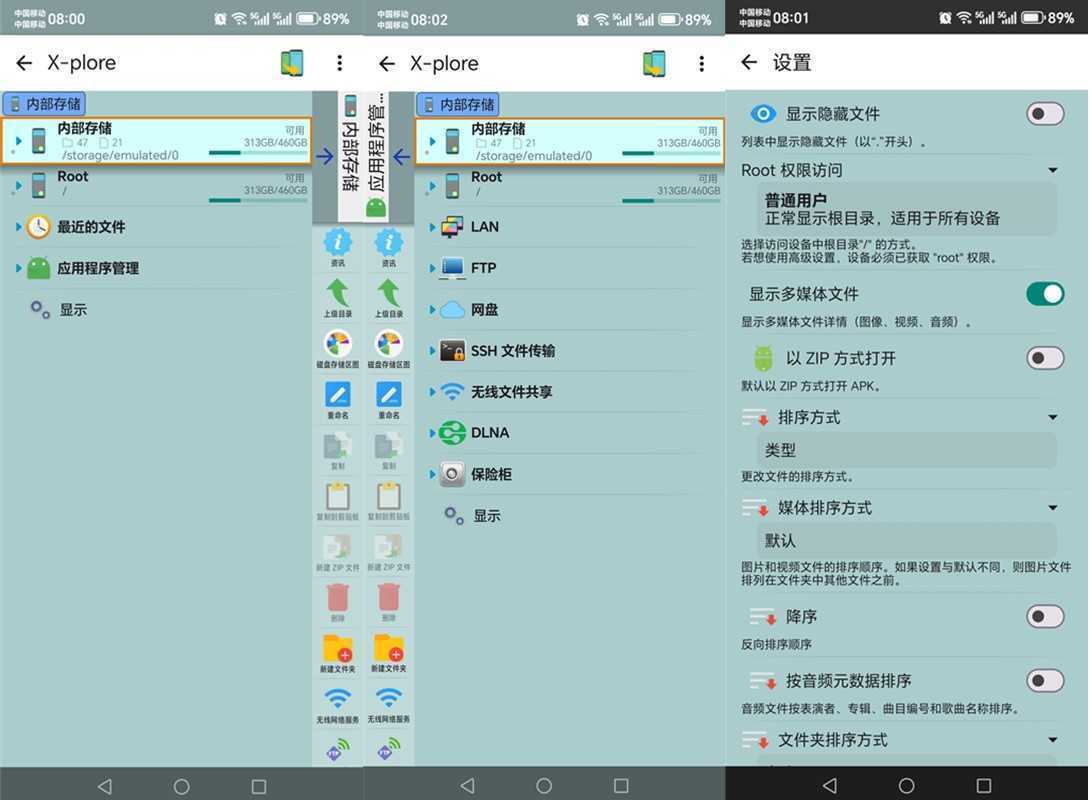This screenshot has height=800, width=1090.
Task: Tap 无线网络服务 Wi-Fi icon in middle screen's toolbar
Action: pyautogui.click(x=389, y=704)
